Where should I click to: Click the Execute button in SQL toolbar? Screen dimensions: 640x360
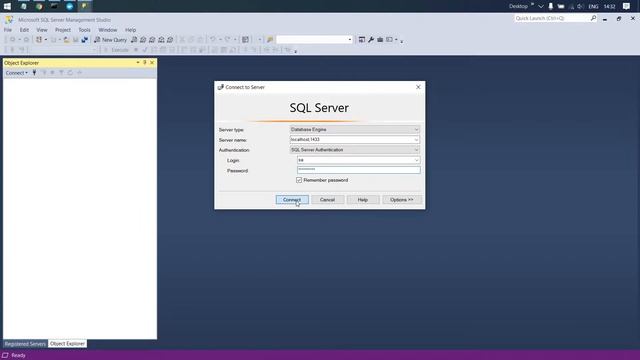coord(117,50)
